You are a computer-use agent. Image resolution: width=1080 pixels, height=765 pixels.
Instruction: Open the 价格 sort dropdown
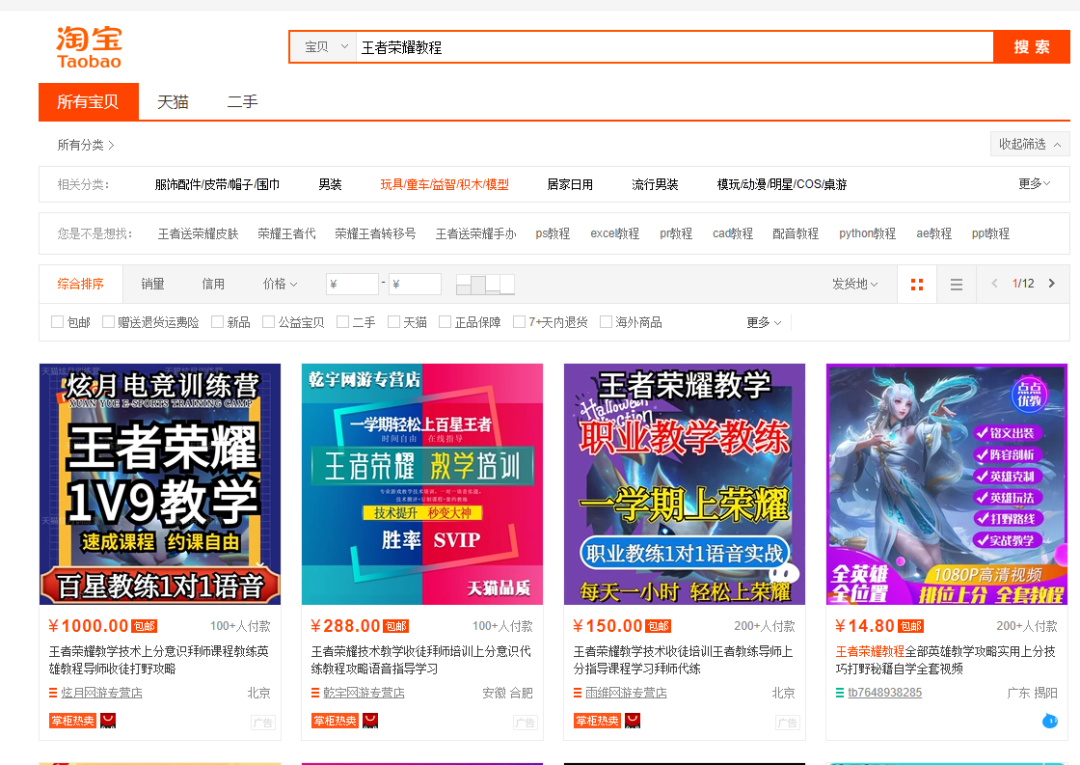point(280,284)
